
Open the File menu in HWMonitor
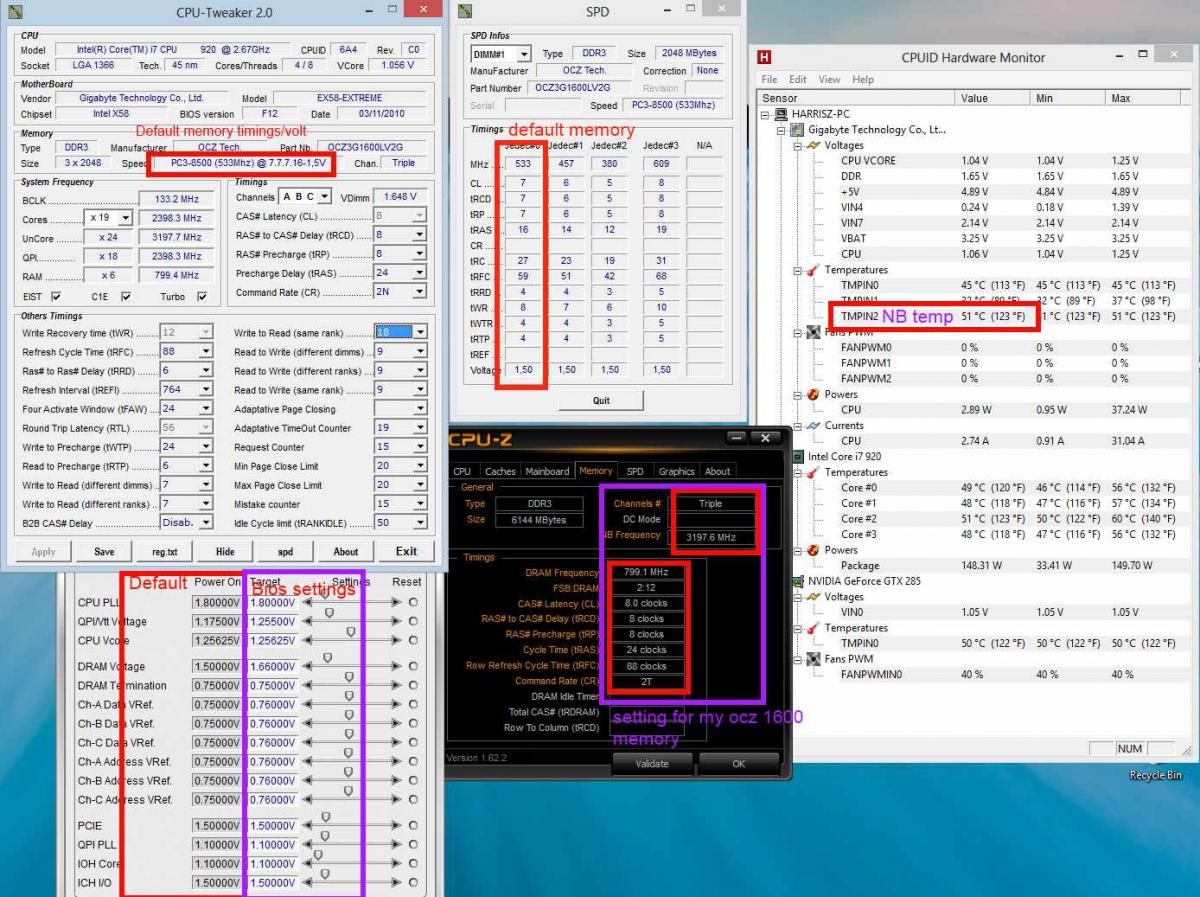click(769, 79)
